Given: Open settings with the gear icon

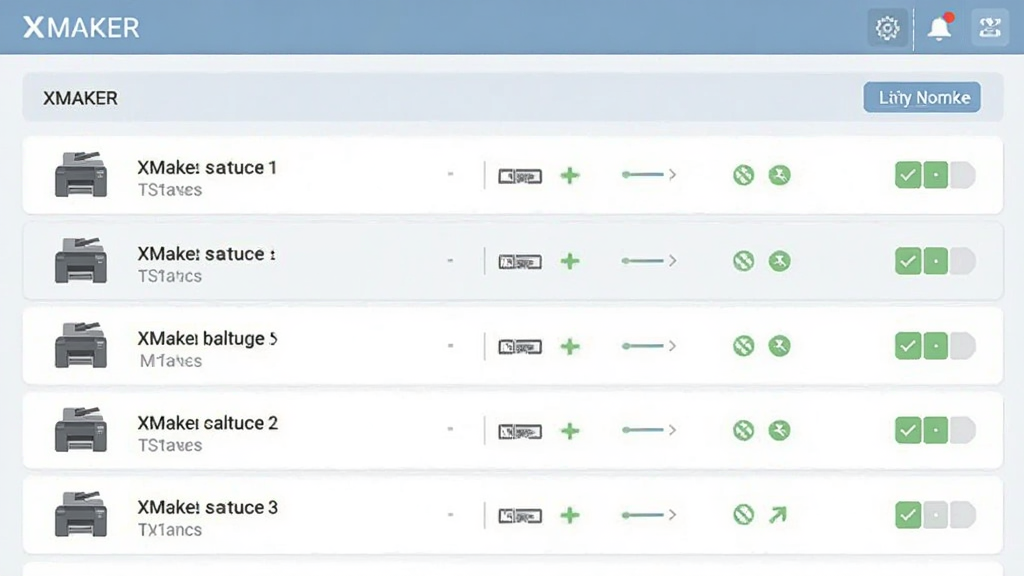Looking at the screenshot, I should (888, 28).
